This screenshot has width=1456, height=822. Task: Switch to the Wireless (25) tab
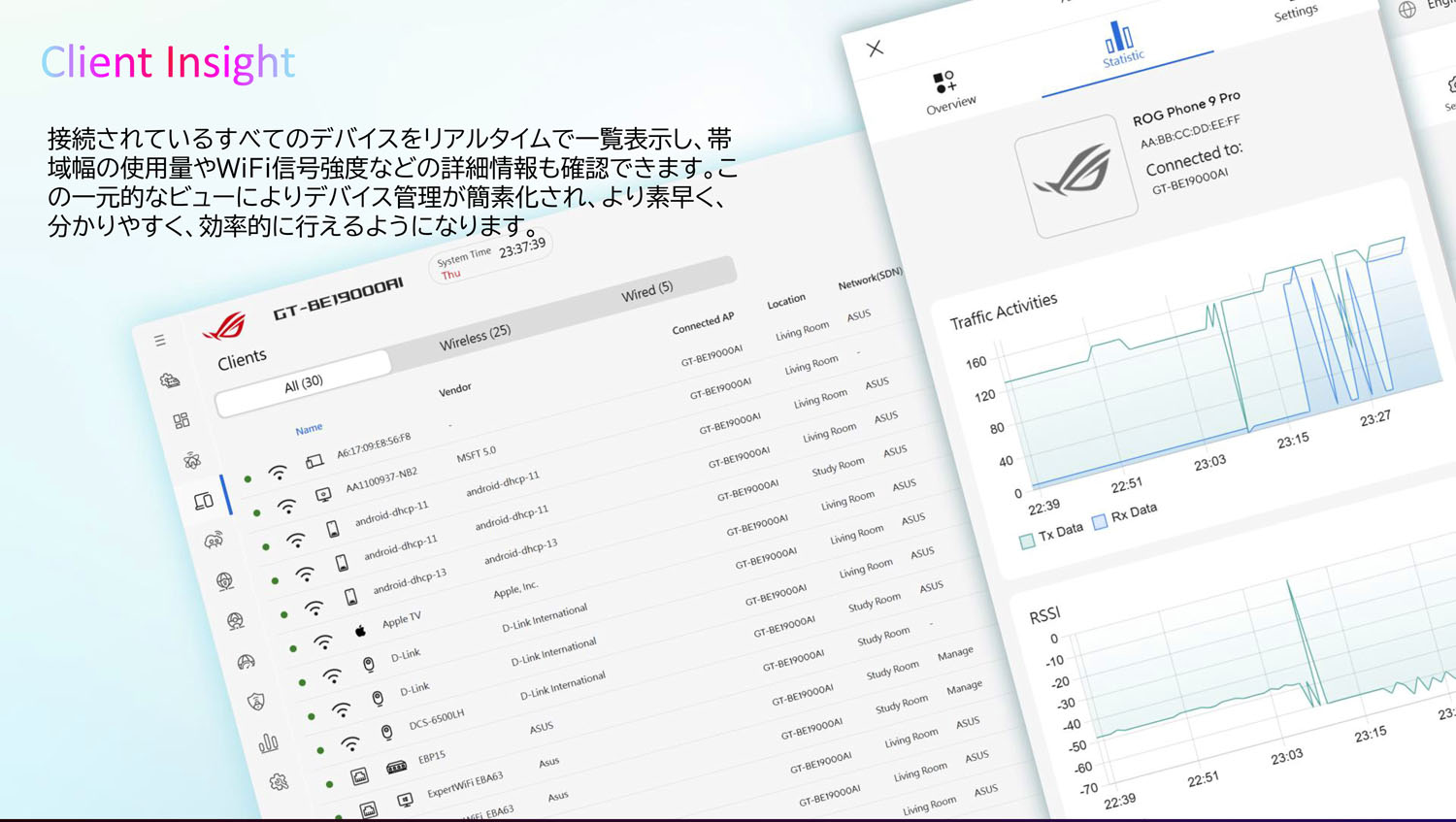[x=475, y=337]
